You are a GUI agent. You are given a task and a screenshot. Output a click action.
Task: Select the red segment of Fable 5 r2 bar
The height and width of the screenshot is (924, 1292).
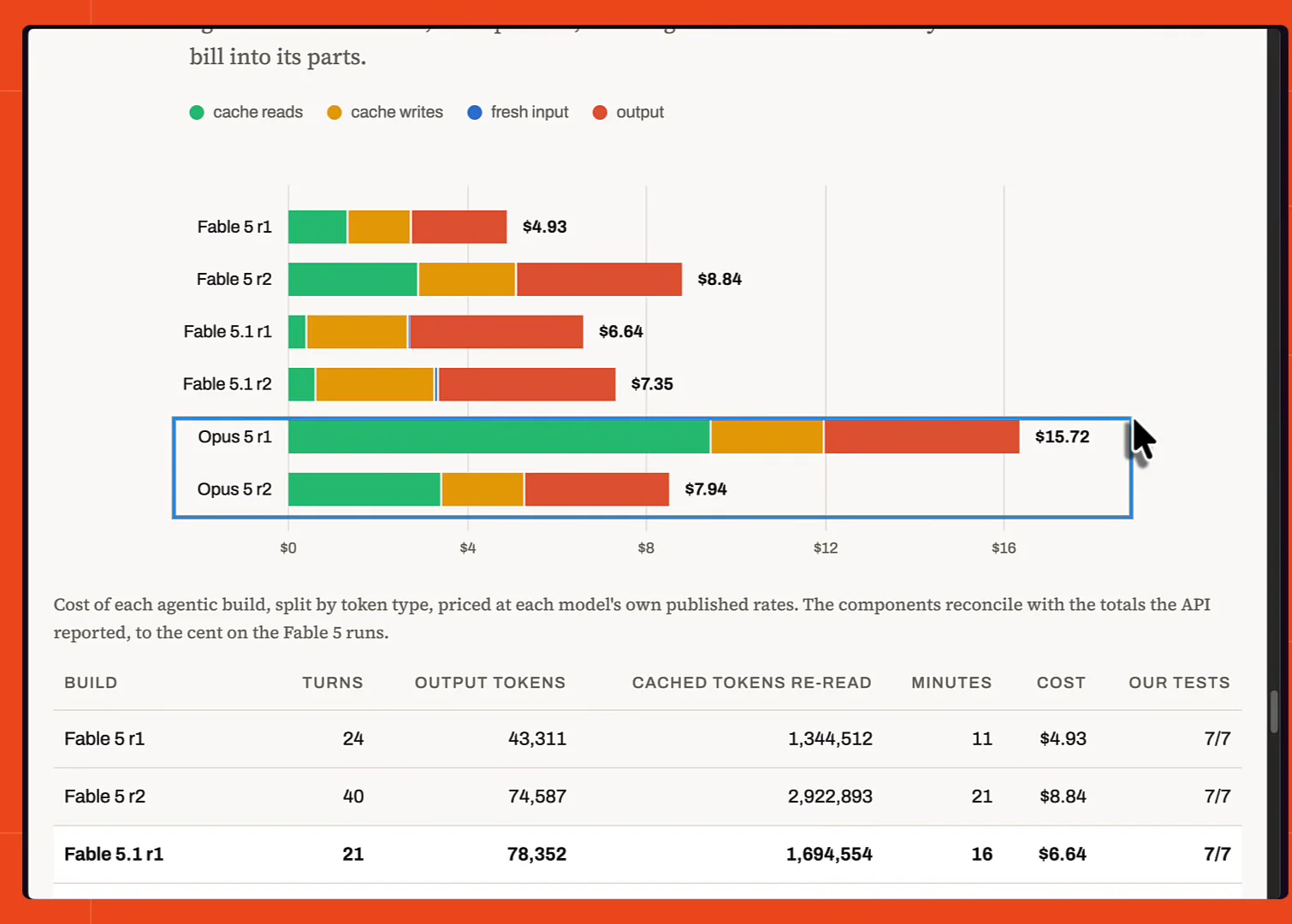coord(600,279)
